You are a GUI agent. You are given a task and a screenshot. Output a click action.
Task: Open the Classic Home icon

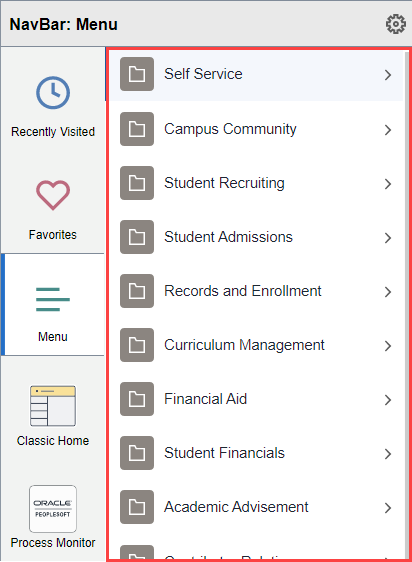point(53,406)
